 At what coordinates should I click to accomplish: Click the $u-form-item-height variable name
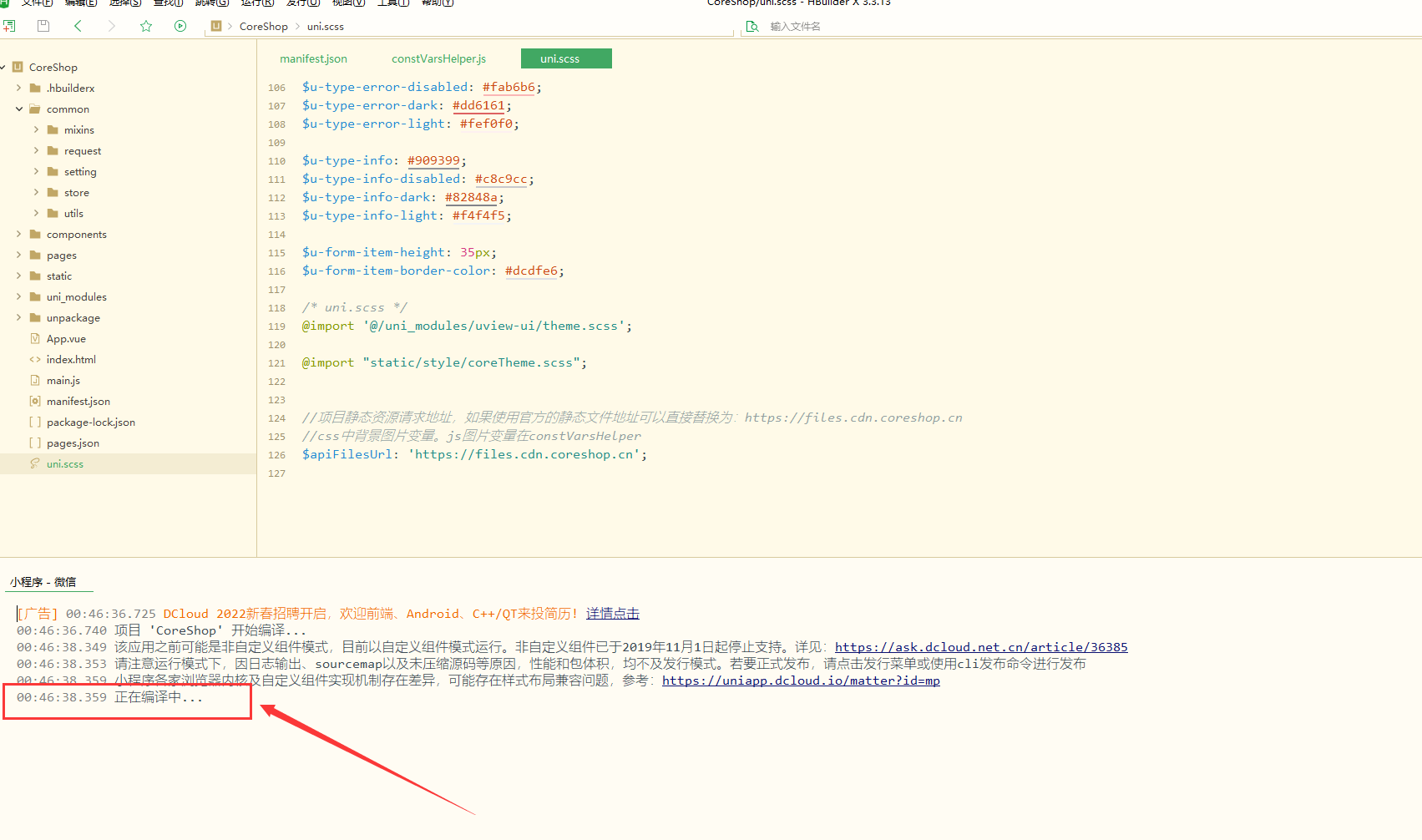373,252
